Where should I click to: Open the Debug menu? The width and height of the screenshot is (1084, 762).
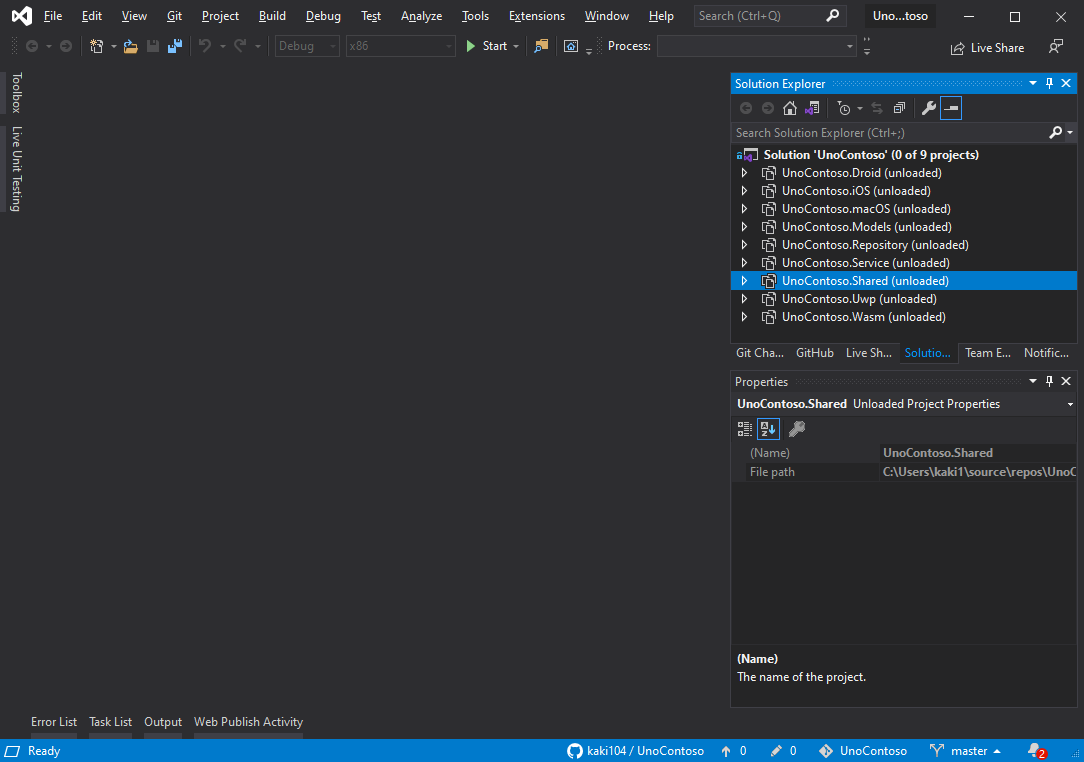[x=323, y=16]
